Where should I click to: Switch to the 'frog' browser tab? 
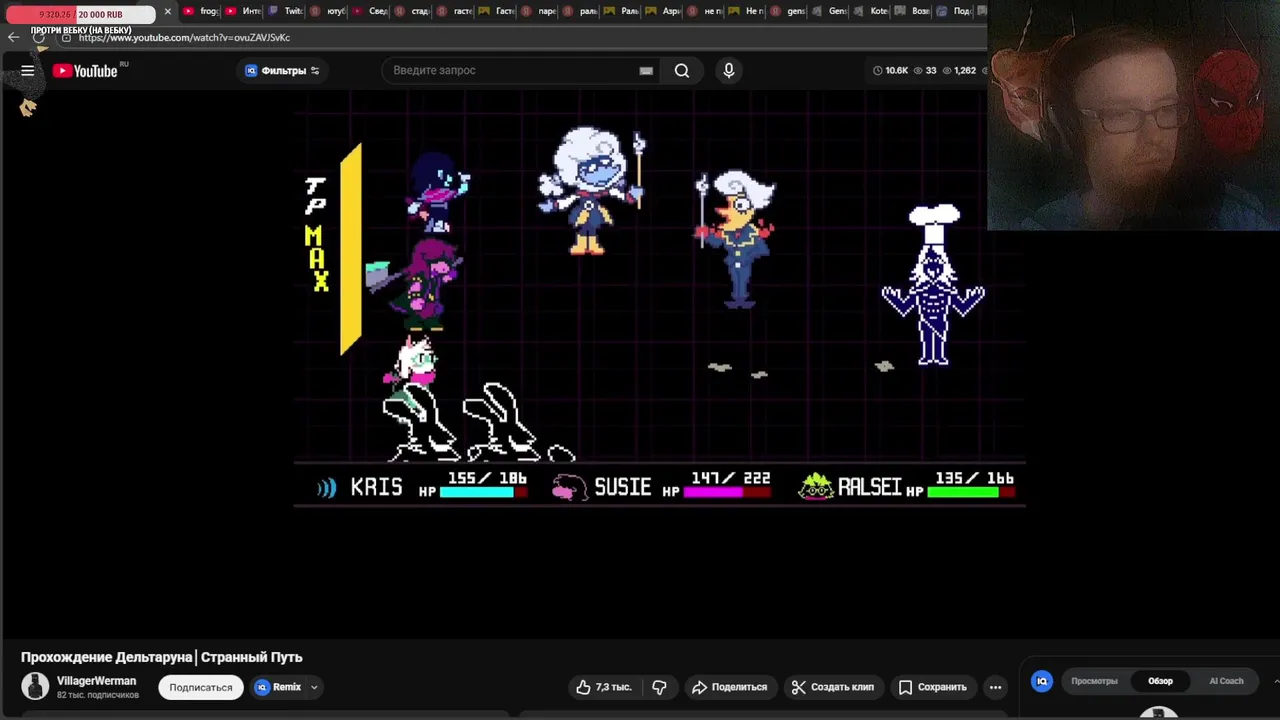coord(201,11)
